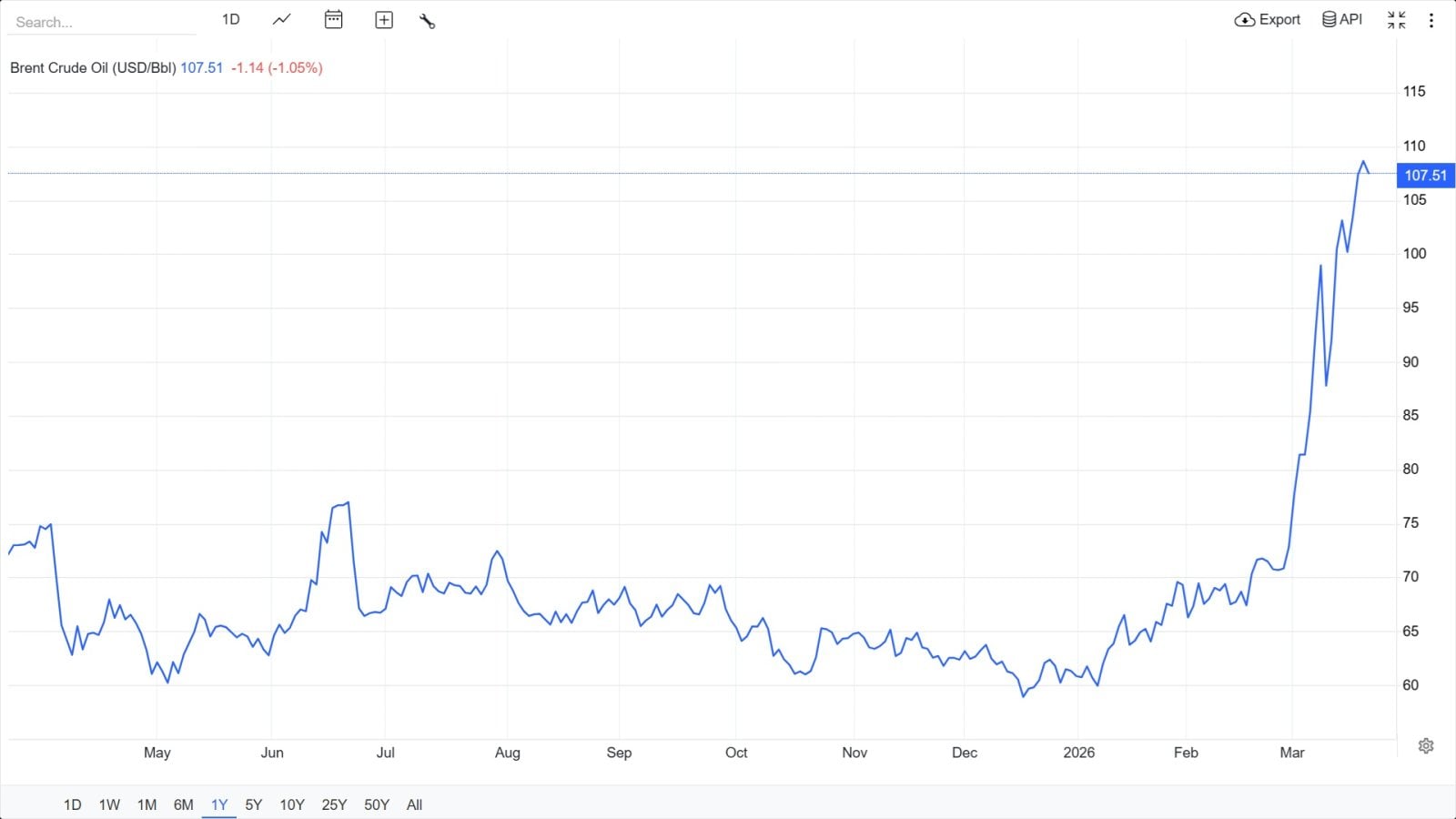Click the 100 price axis label

tap(1414, 253)
